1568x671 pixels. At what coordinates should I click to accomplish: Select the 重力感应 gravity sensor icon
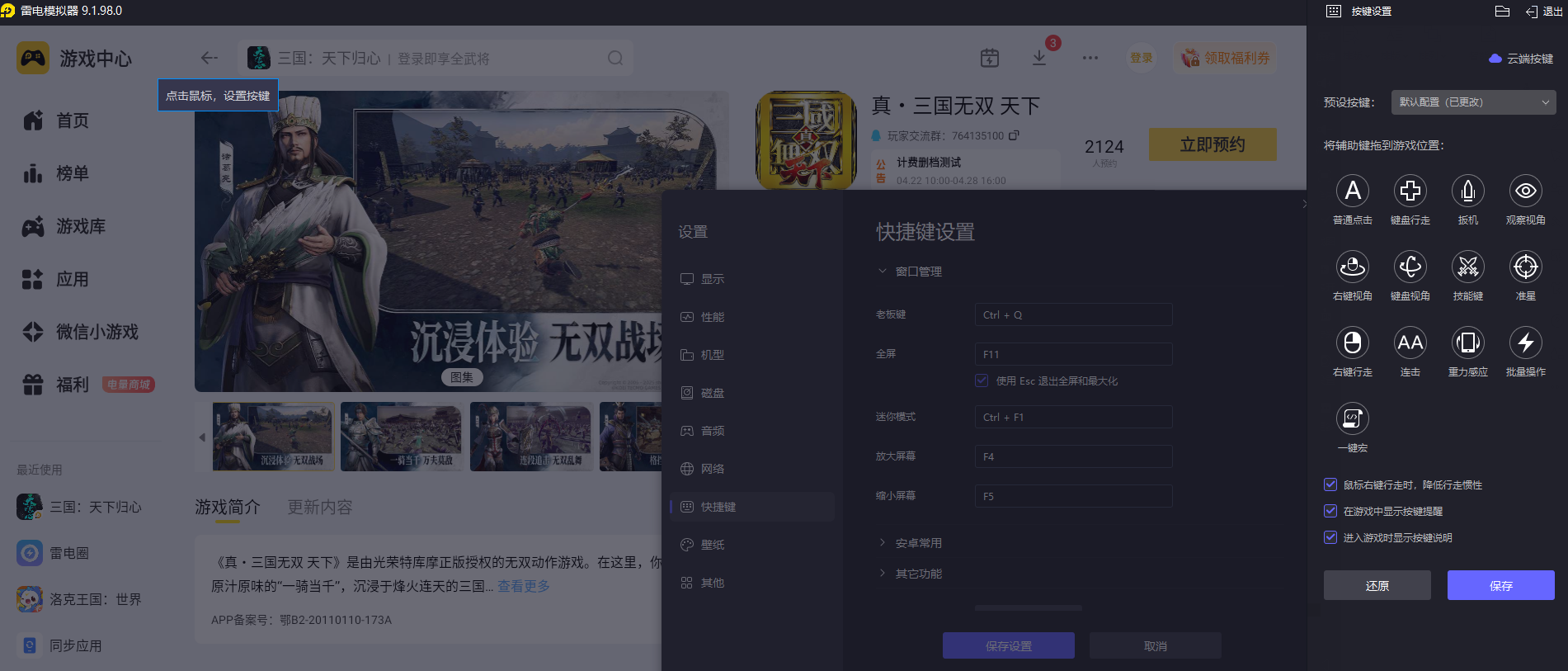coord(1467,343)
